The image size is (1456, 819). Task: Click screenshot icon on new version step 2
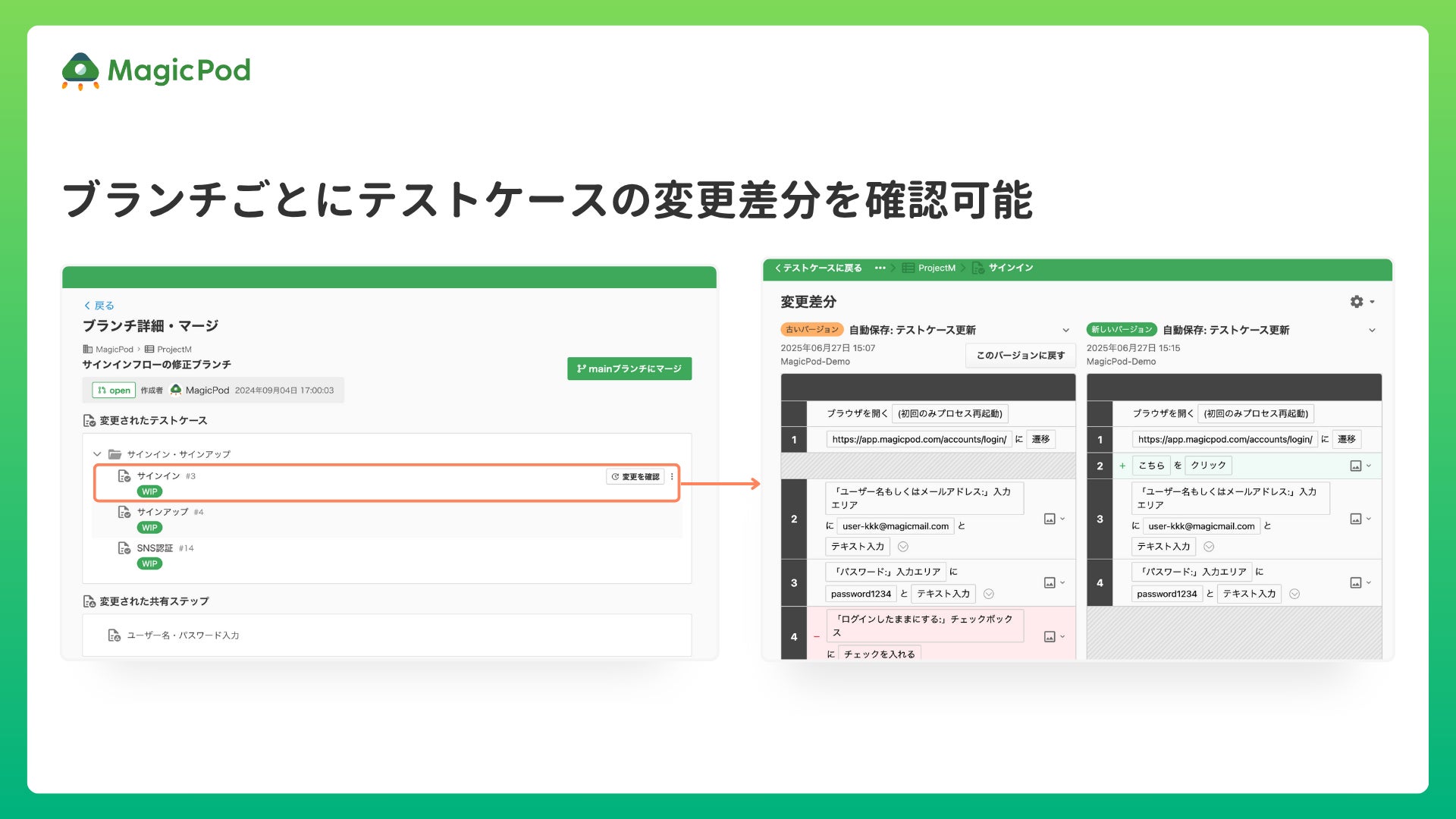1356,466
